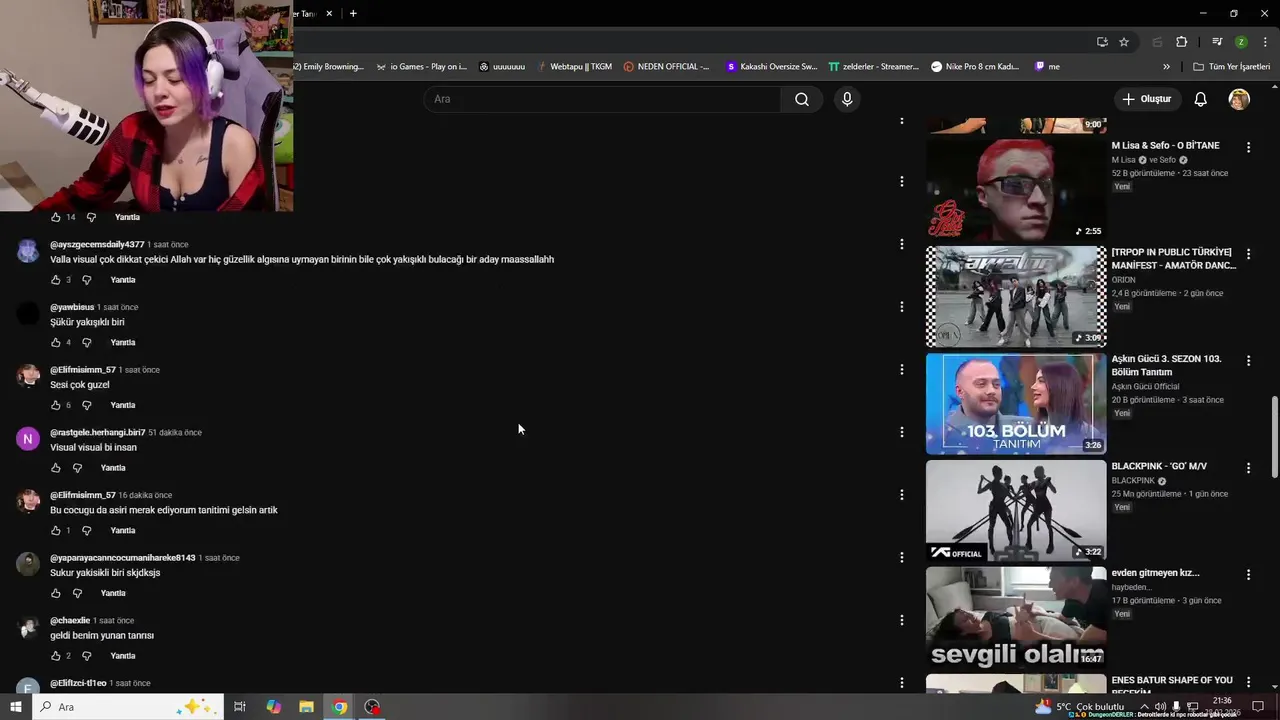1280x720 pixels.
Task: Like the comment 'Visual visual bi insan'
Action: tap(55, 468)
